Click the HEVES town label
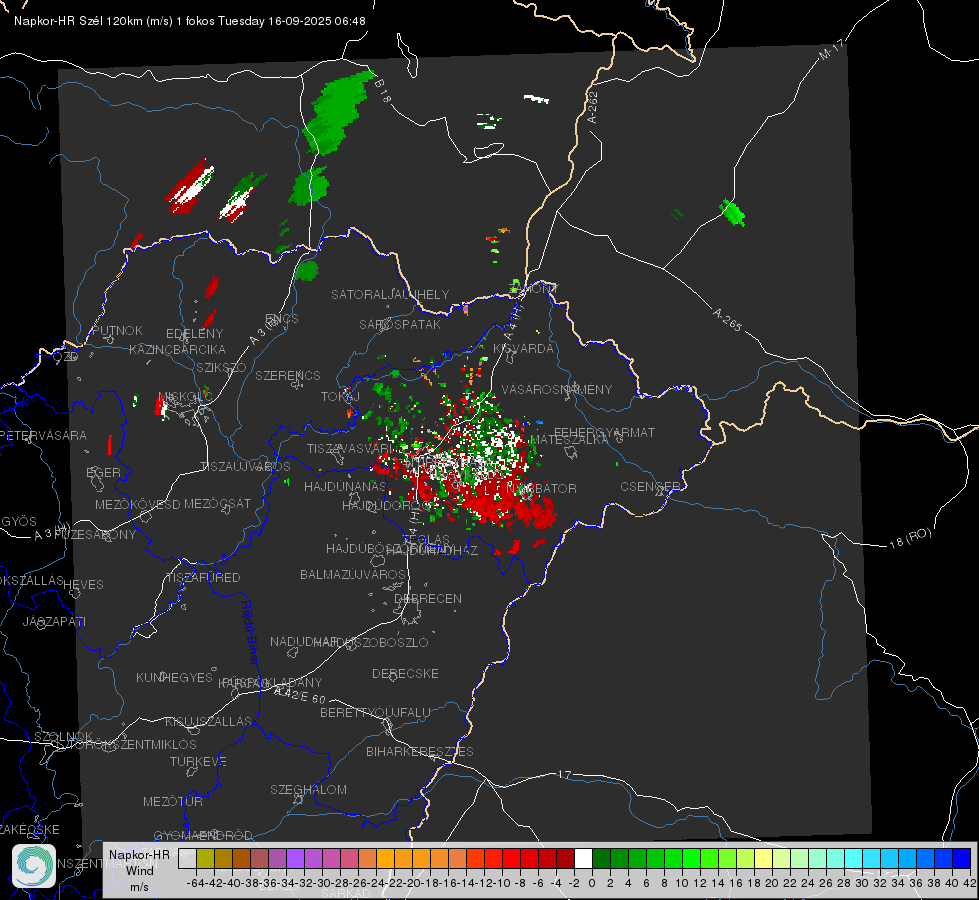This screenshot has height=900, width=979. pyautogui.click(x=83, y=585)
